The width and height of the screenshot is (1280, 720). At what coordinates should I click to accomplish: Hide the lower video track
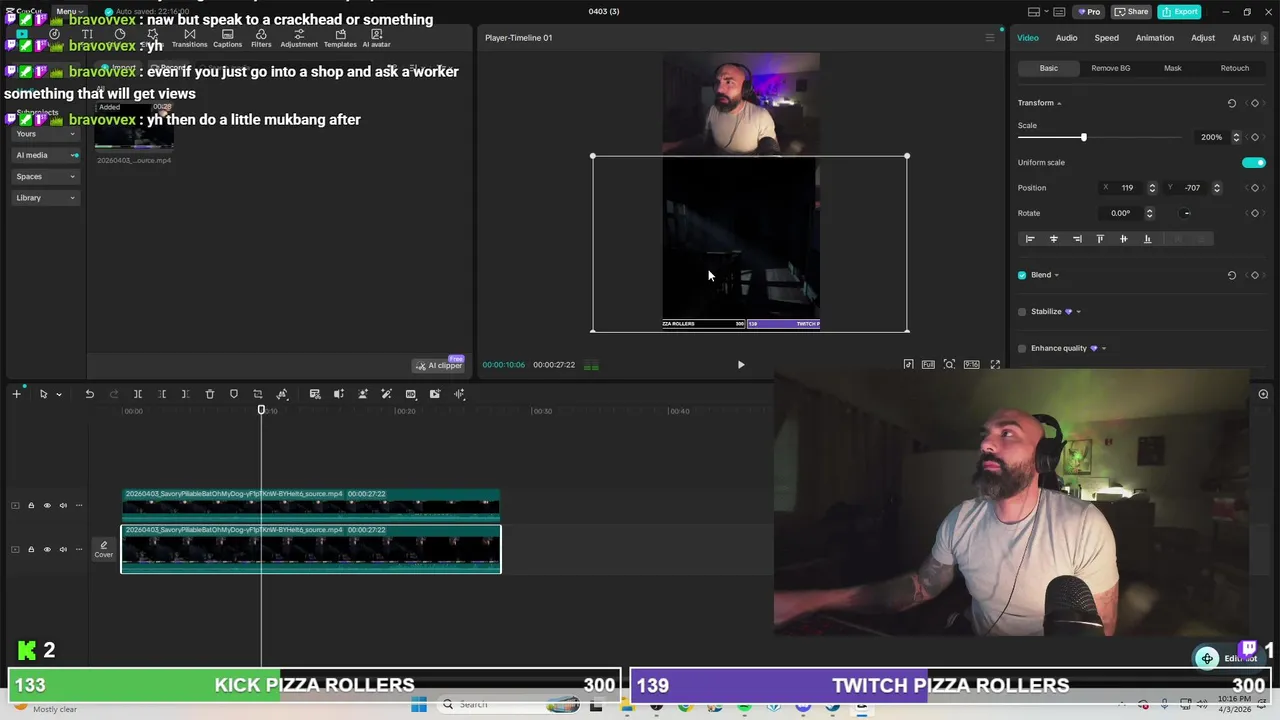point(47,549)
